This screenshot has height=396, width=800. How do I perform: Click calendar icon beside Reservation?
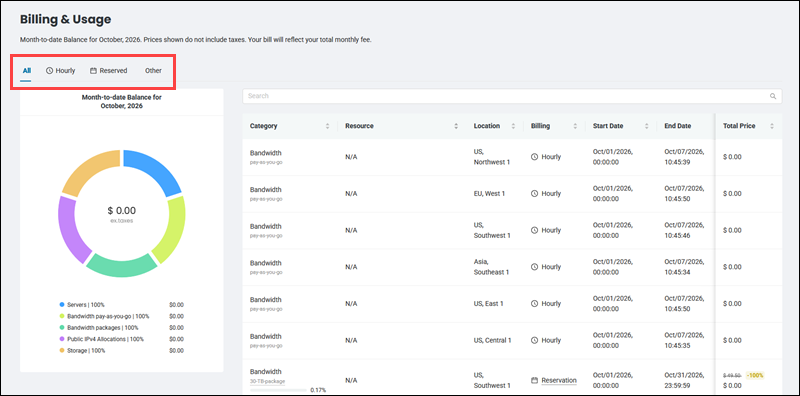pyautogui.click(x=534, y=381)
